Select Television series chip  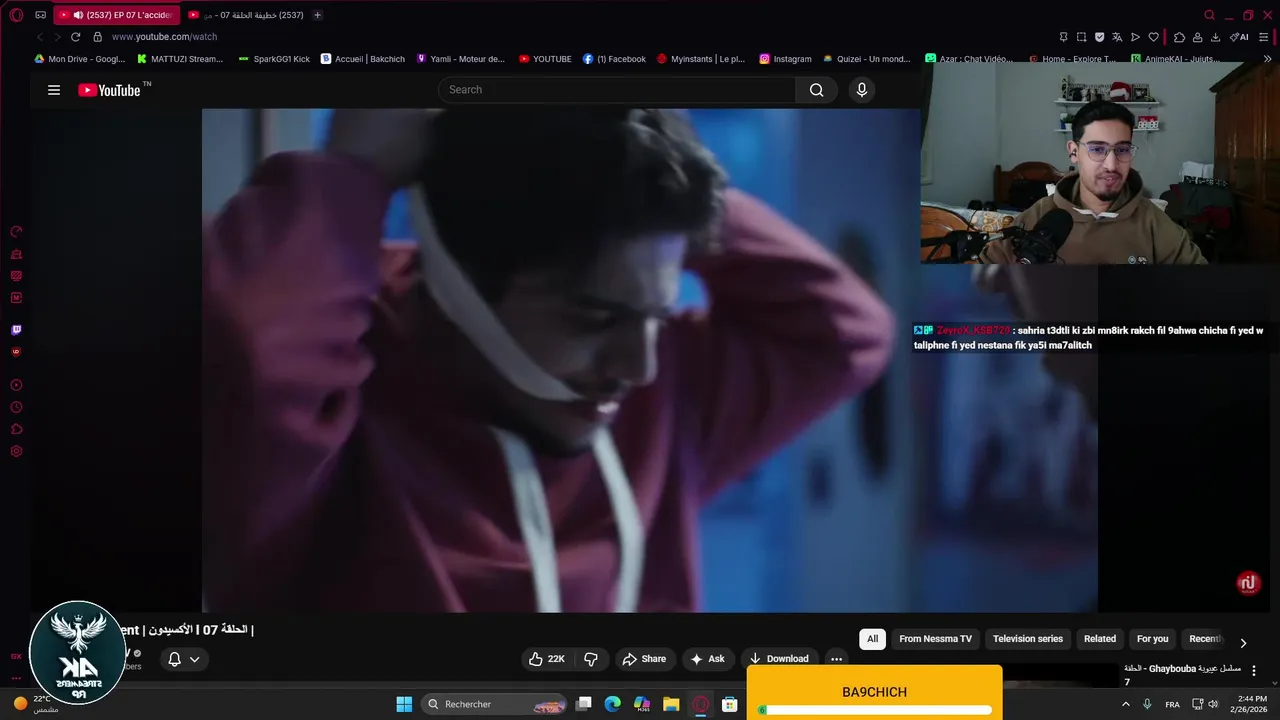pyautogui.click(x=1028, y=639)
